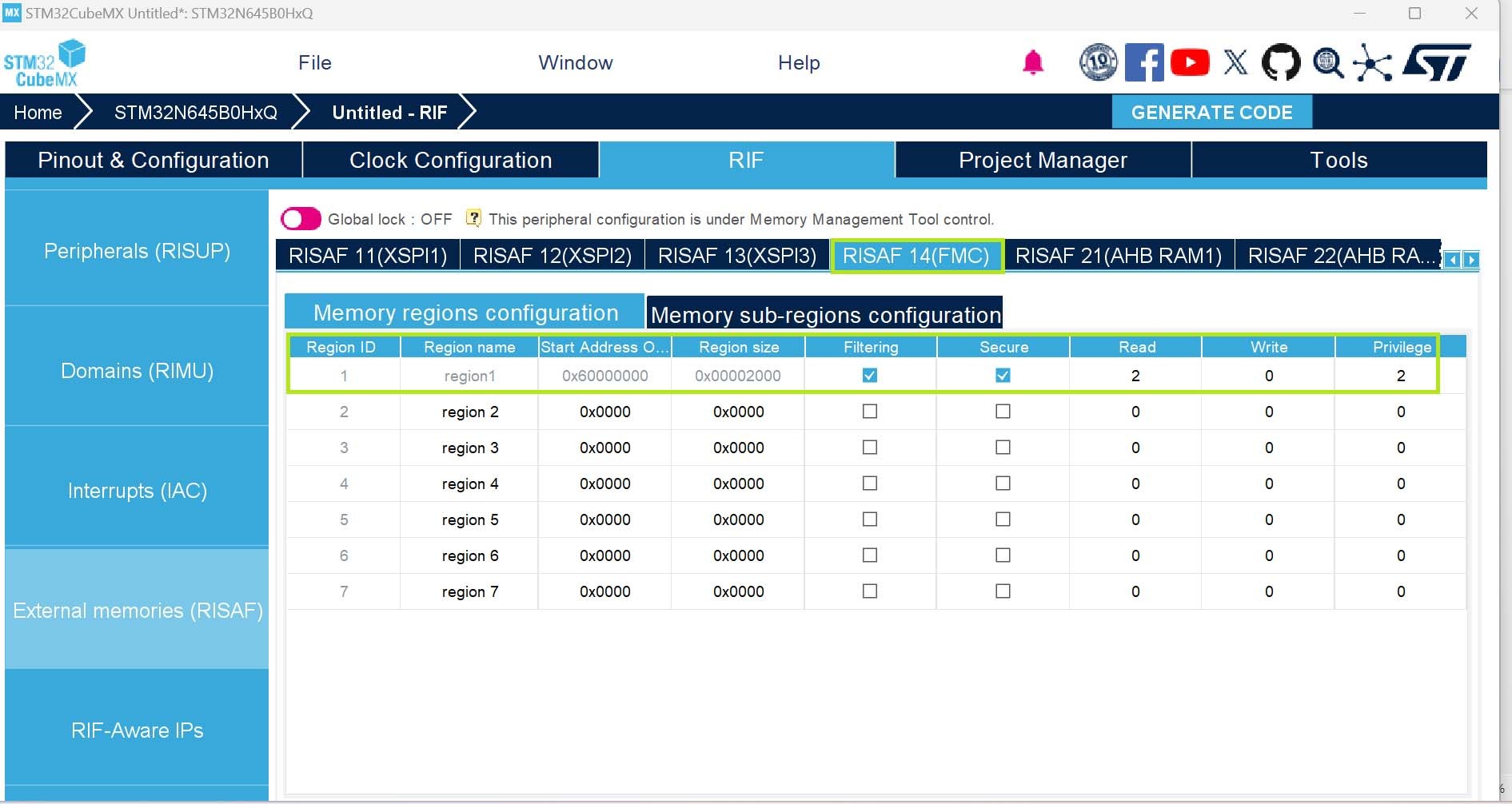Enable Secure for region 6

[x=1003, y=555]
